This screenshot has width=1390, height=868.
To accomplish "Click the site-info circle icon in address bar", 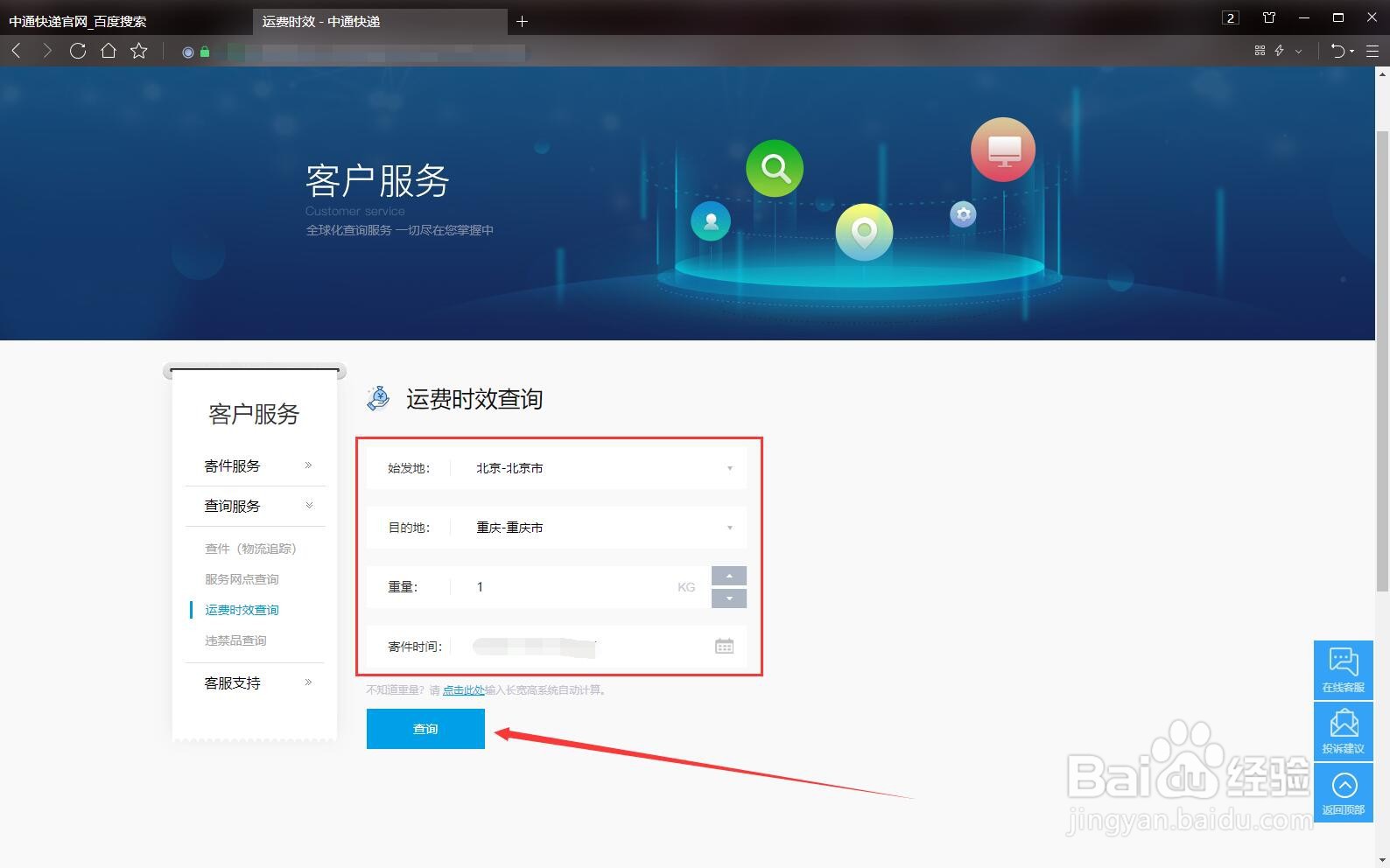I will [x=187, y=52].
